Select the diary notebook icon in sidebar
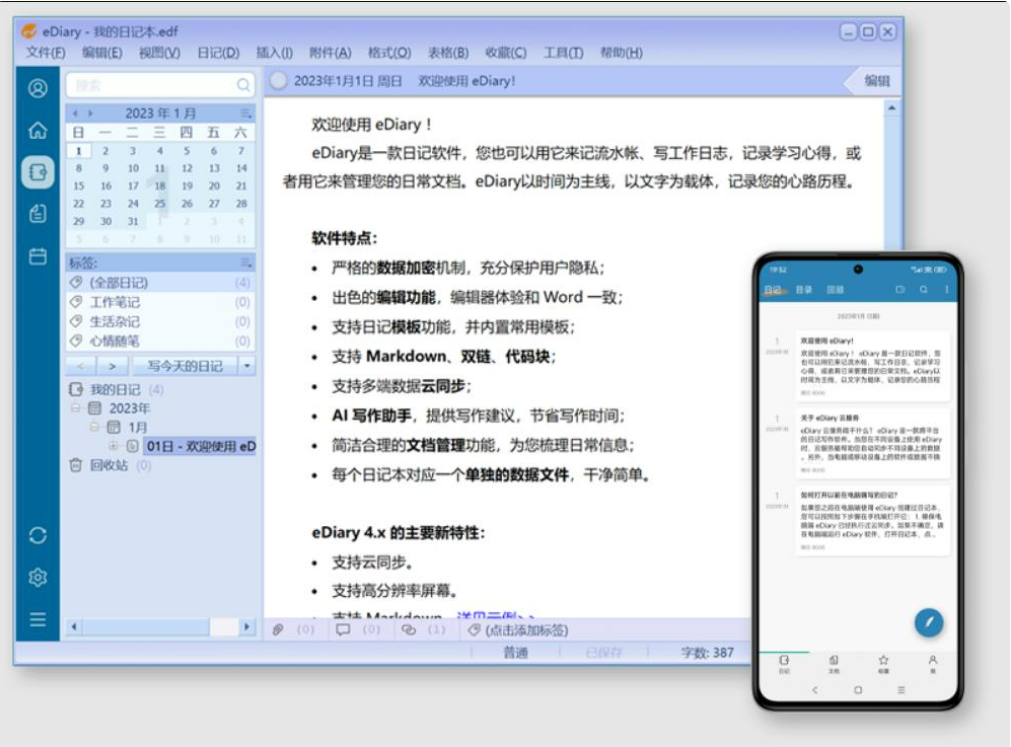The width and height of the screenshot is (1011, 747). point(37,172)
